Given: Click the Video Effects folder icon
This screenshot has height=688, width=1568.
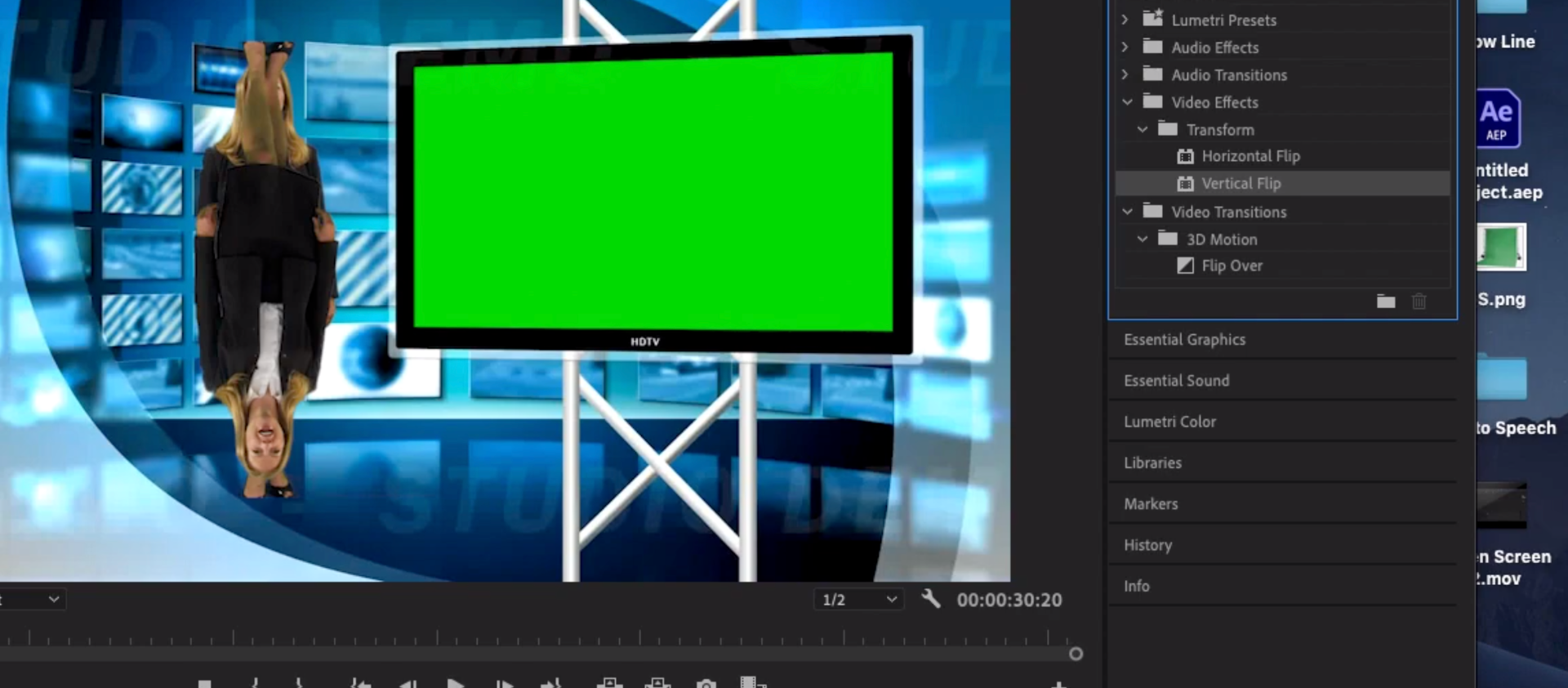Looking at the screenshot, I should pos(1152,101).
